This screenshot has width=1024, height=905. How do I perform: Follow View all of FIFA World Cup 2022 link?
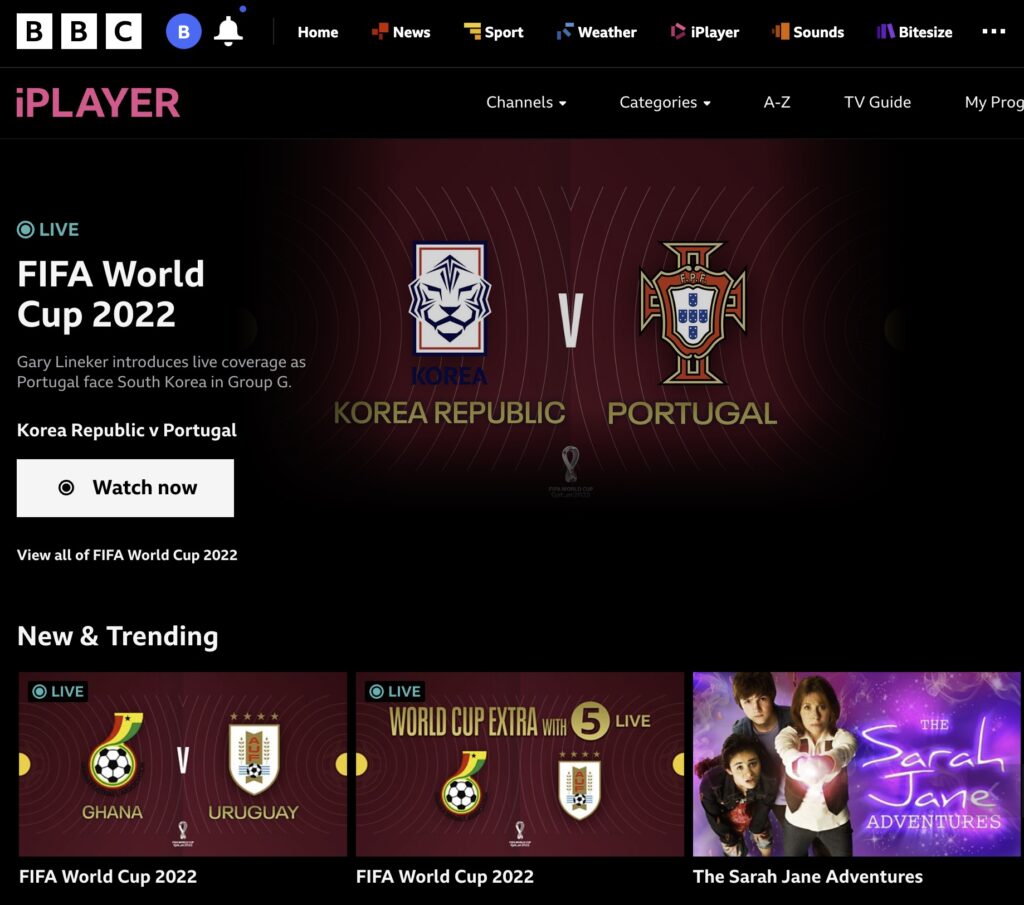[x=127, y=555]
